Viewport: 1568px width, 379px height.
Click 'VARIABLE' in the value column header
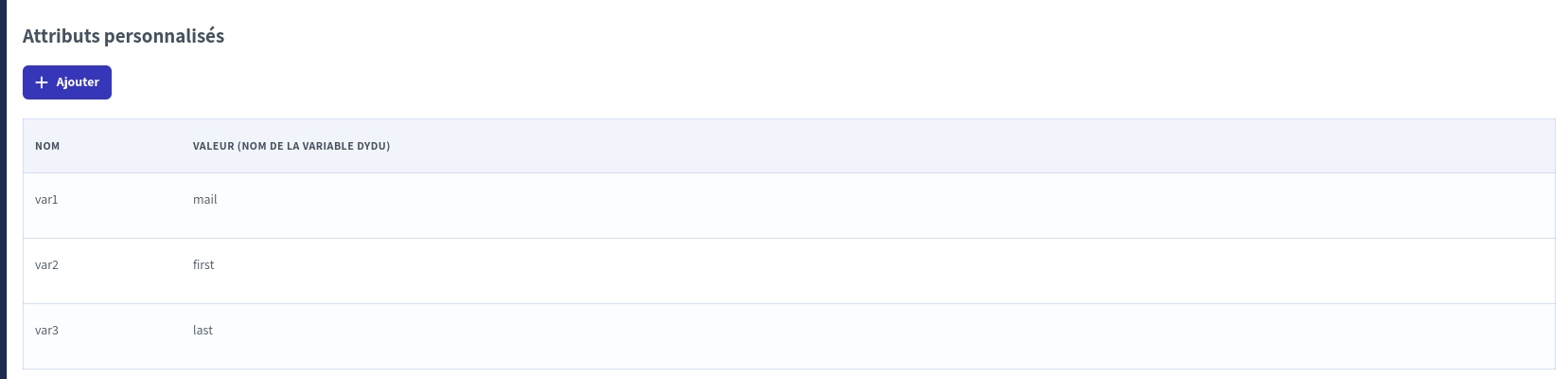[327, 146]
